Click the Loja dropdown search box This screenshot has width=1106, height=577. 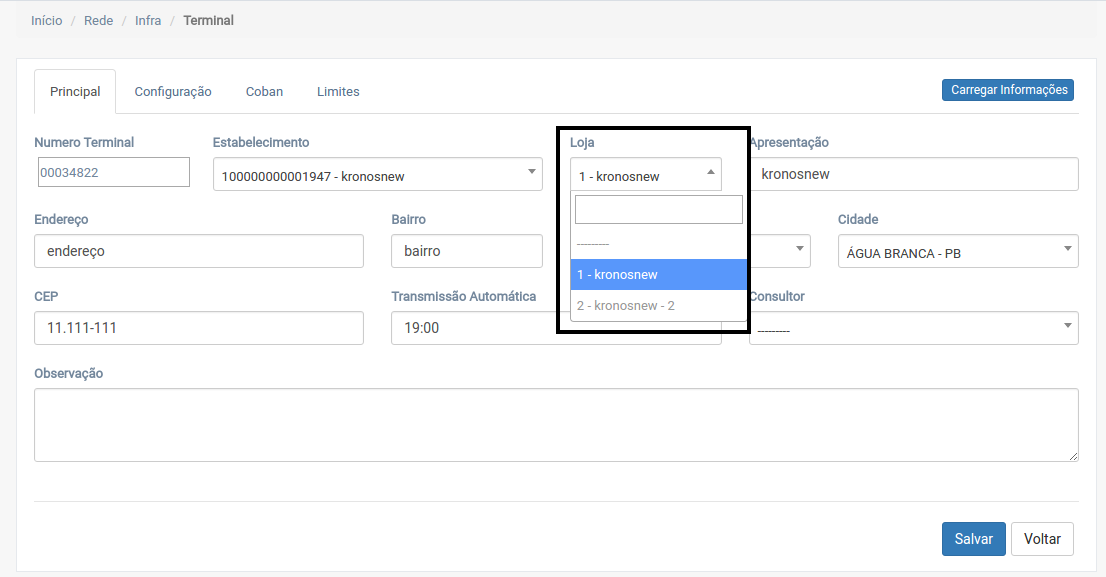coord(658,210)
